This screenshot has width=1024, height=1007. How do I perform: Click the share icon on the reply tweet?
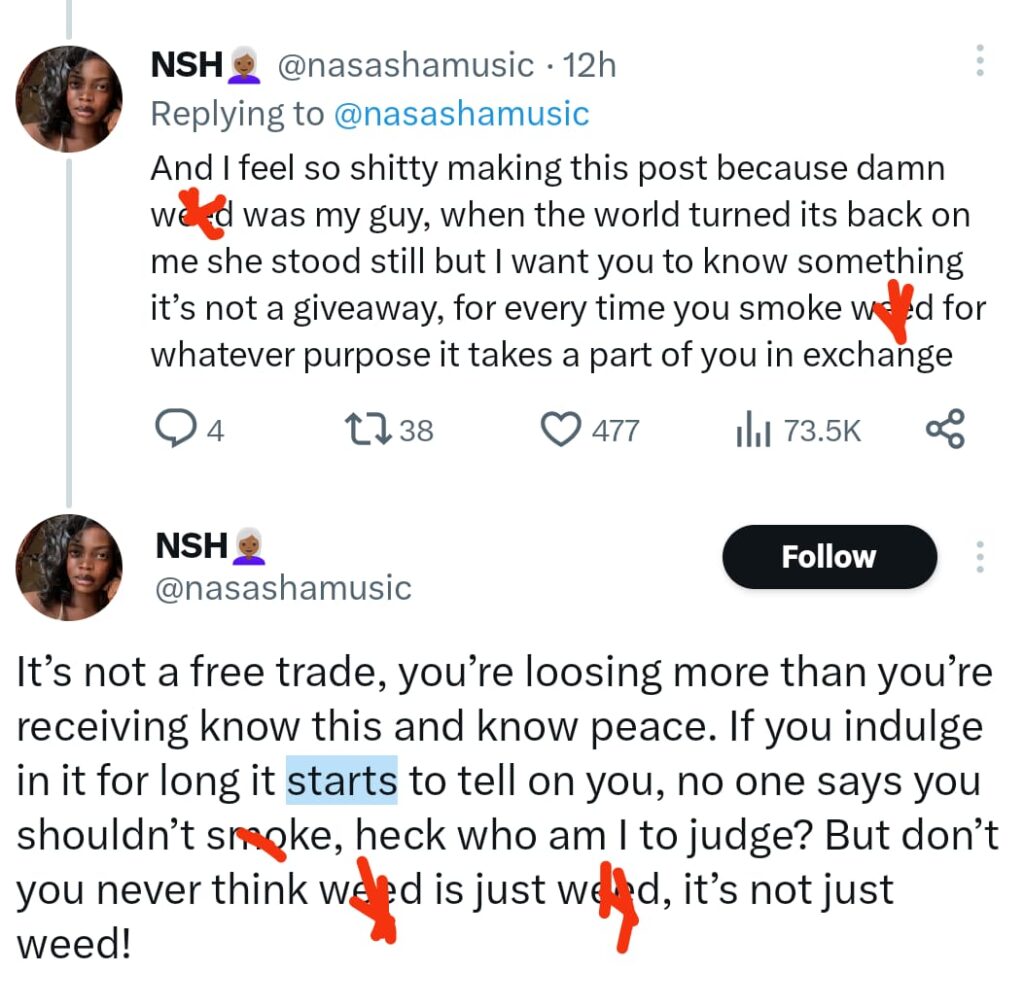944,429
